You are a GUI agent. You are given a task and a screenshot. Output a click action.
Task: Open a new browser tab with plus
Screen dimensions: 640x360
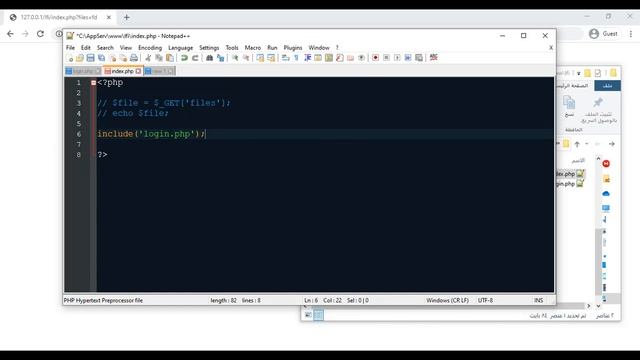tap(127, 17)
